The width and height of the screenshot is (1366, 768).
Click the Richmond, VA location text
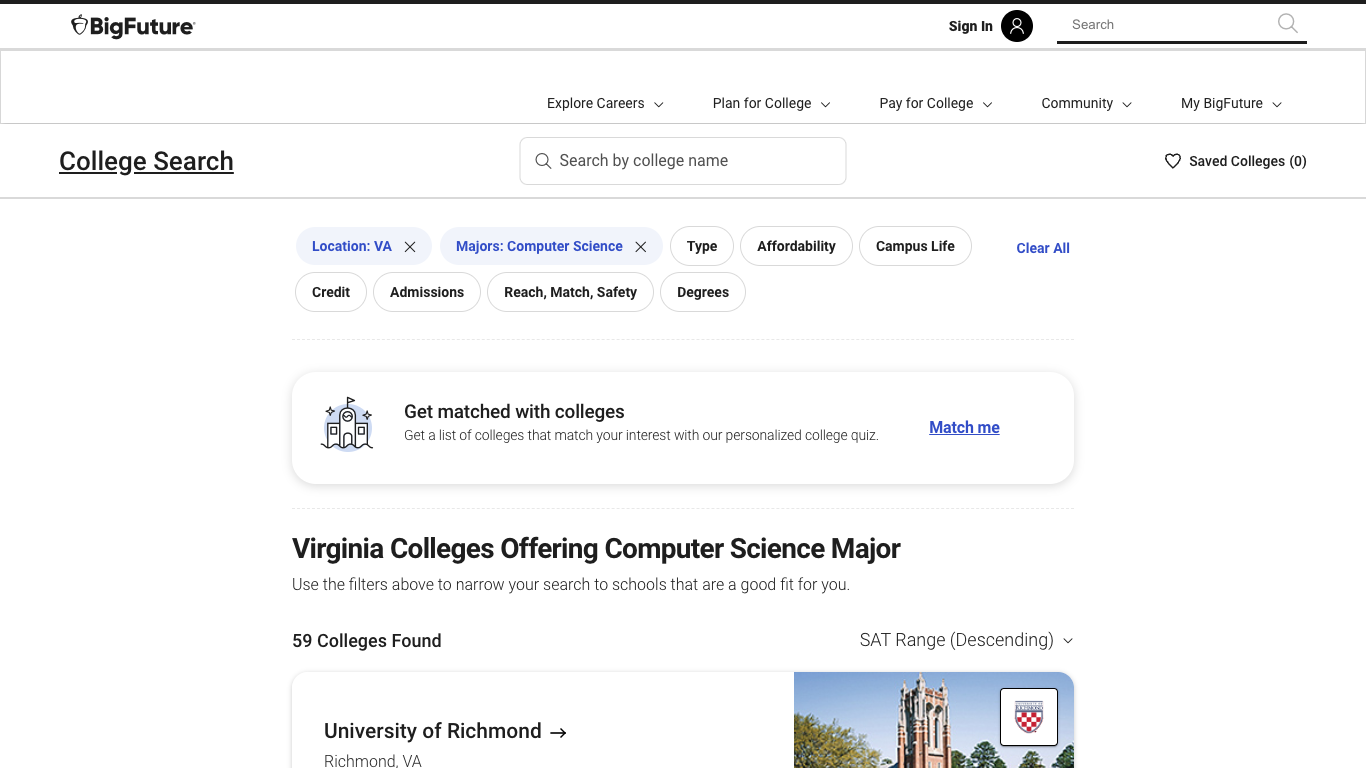point(373,761)
